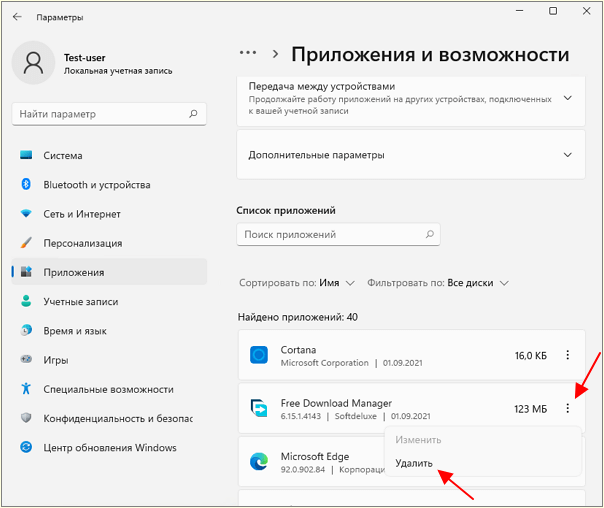Select Изменить in the context menu
604x508 pixels.
[418, 440]
